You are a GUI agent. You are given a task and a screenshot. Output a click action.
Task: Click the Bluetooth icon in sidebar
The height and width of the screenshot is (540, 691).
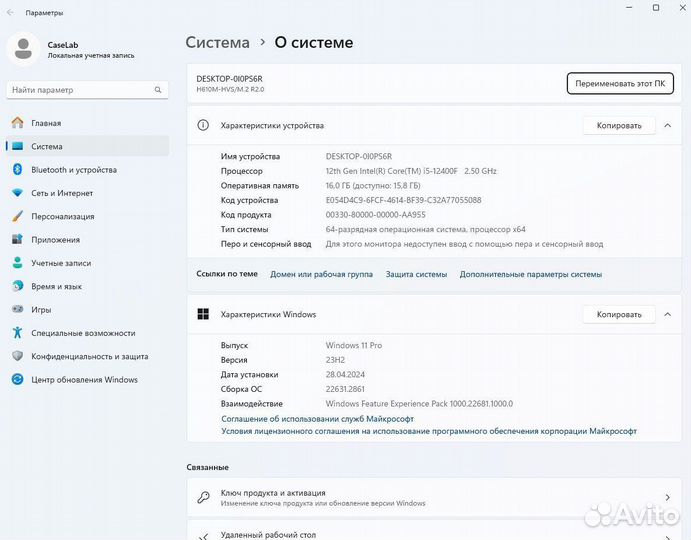coord(18,170)
